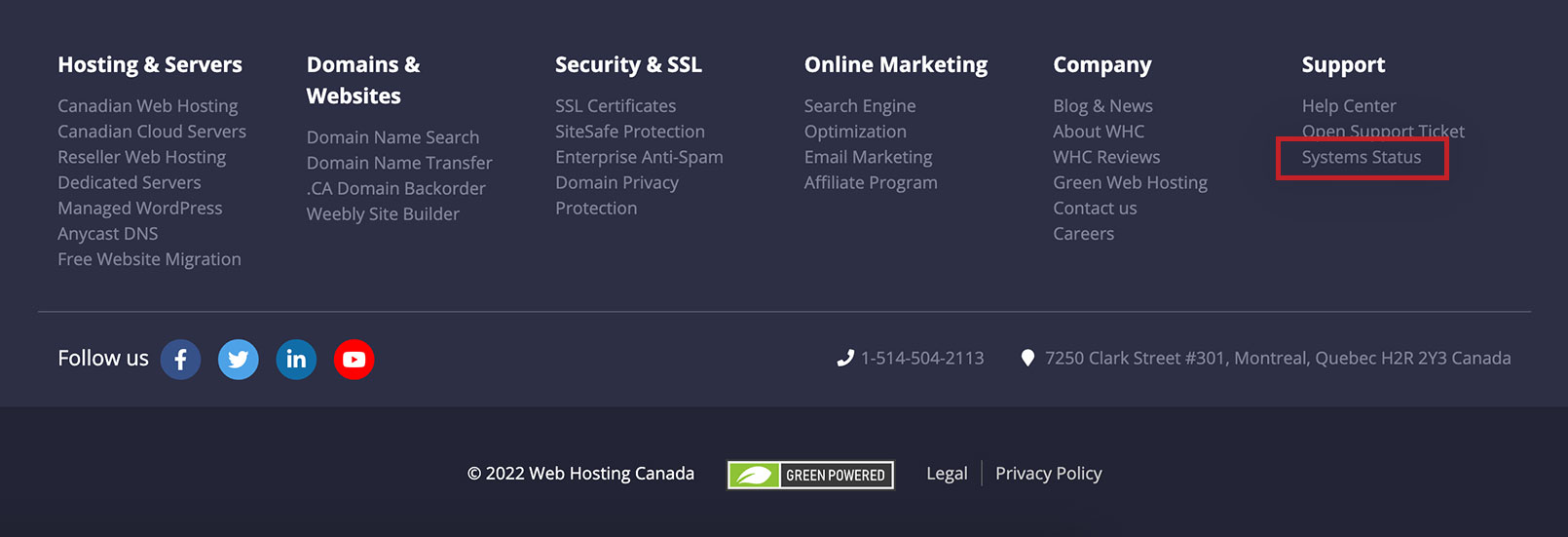The height and width of the screenshot is (537, 1568).
Task: Click Free Website Migration link
Action: [149, 259]
